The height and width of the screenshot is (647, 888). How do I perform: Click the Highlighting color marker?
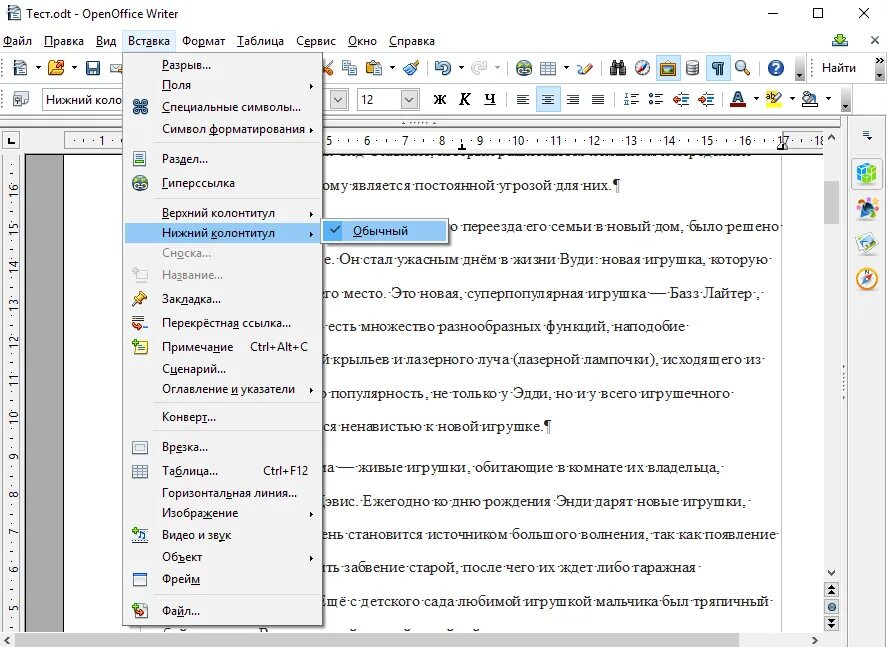click(x=774, y=100)
